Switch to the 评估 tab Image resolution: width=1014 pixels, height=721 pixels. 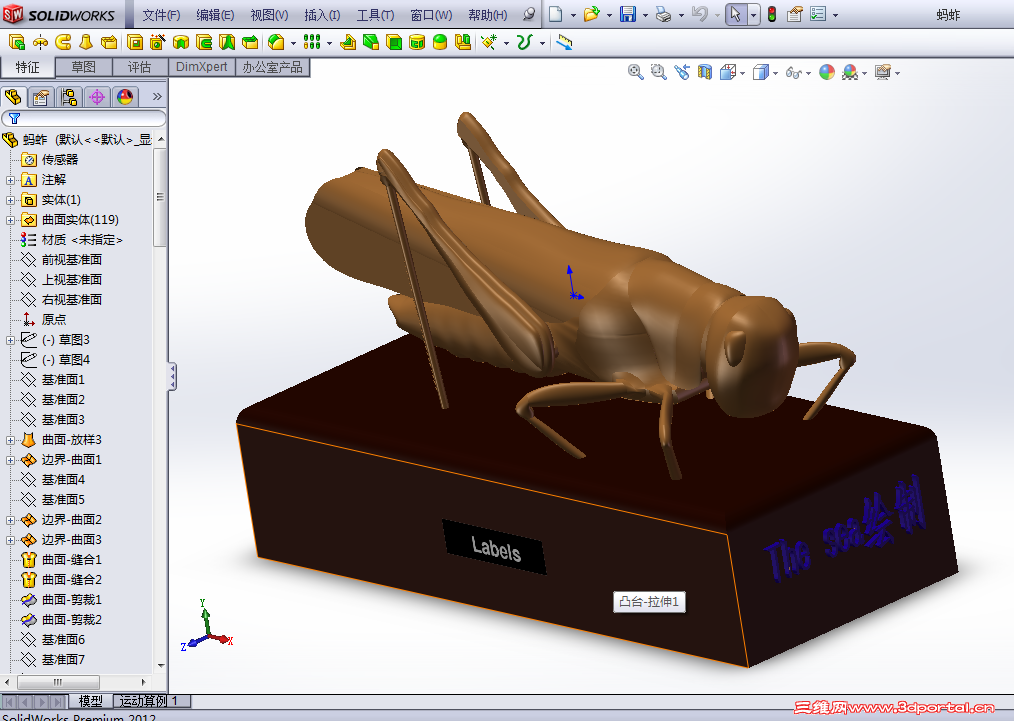(x=139, y=67)
